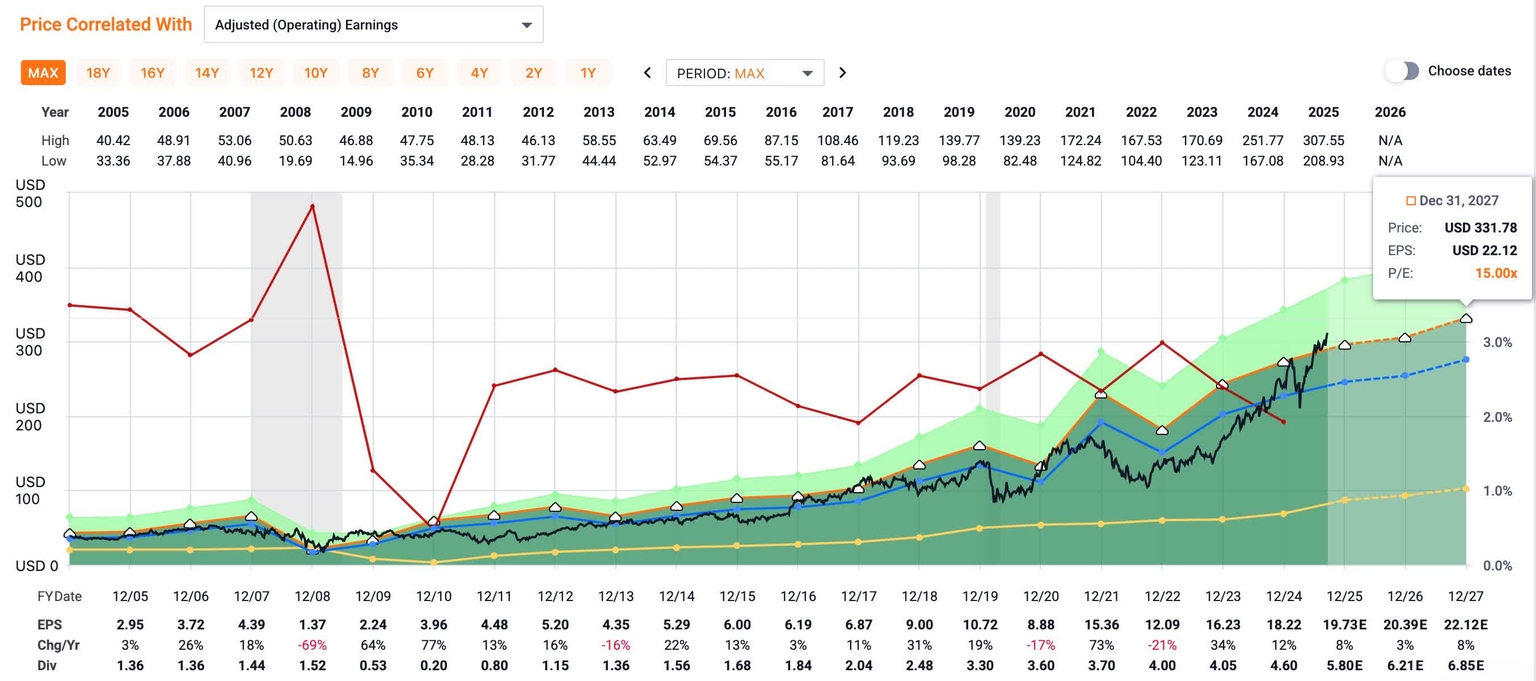
Task: Click the white triangle marker above 12/21
Action: click(1101, 395)
